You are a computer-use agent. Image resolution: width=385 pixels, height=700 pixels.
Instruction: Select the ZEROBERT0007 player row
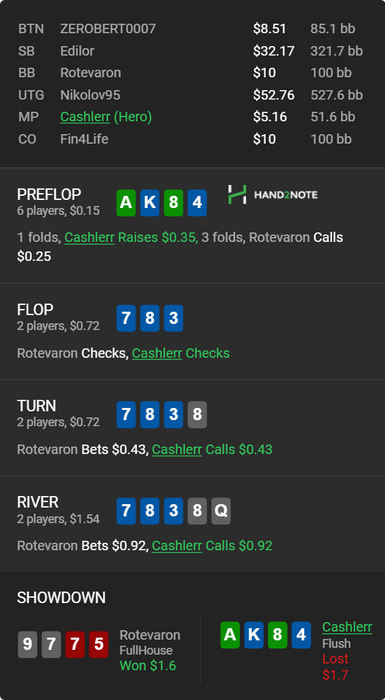tap(192, 29)
